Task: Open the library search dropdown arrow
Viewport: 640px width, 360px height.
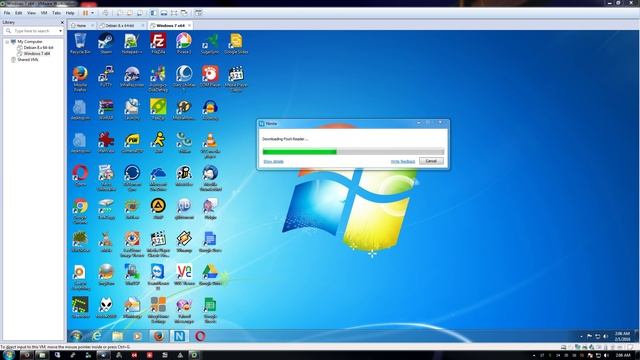Action: [x=60, y=31]
